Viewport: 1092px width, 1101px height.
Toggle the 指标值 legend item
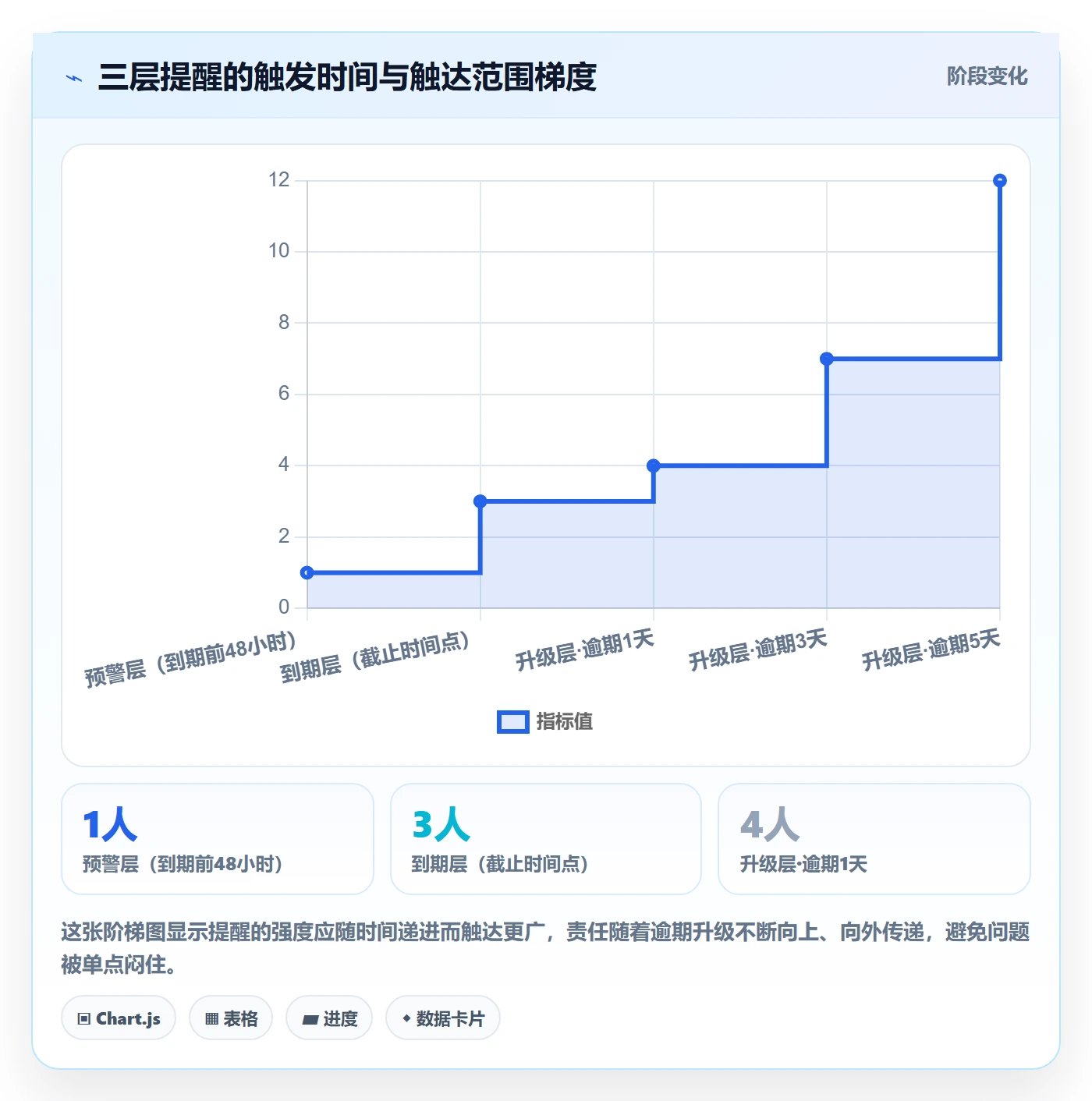(544, 721)
